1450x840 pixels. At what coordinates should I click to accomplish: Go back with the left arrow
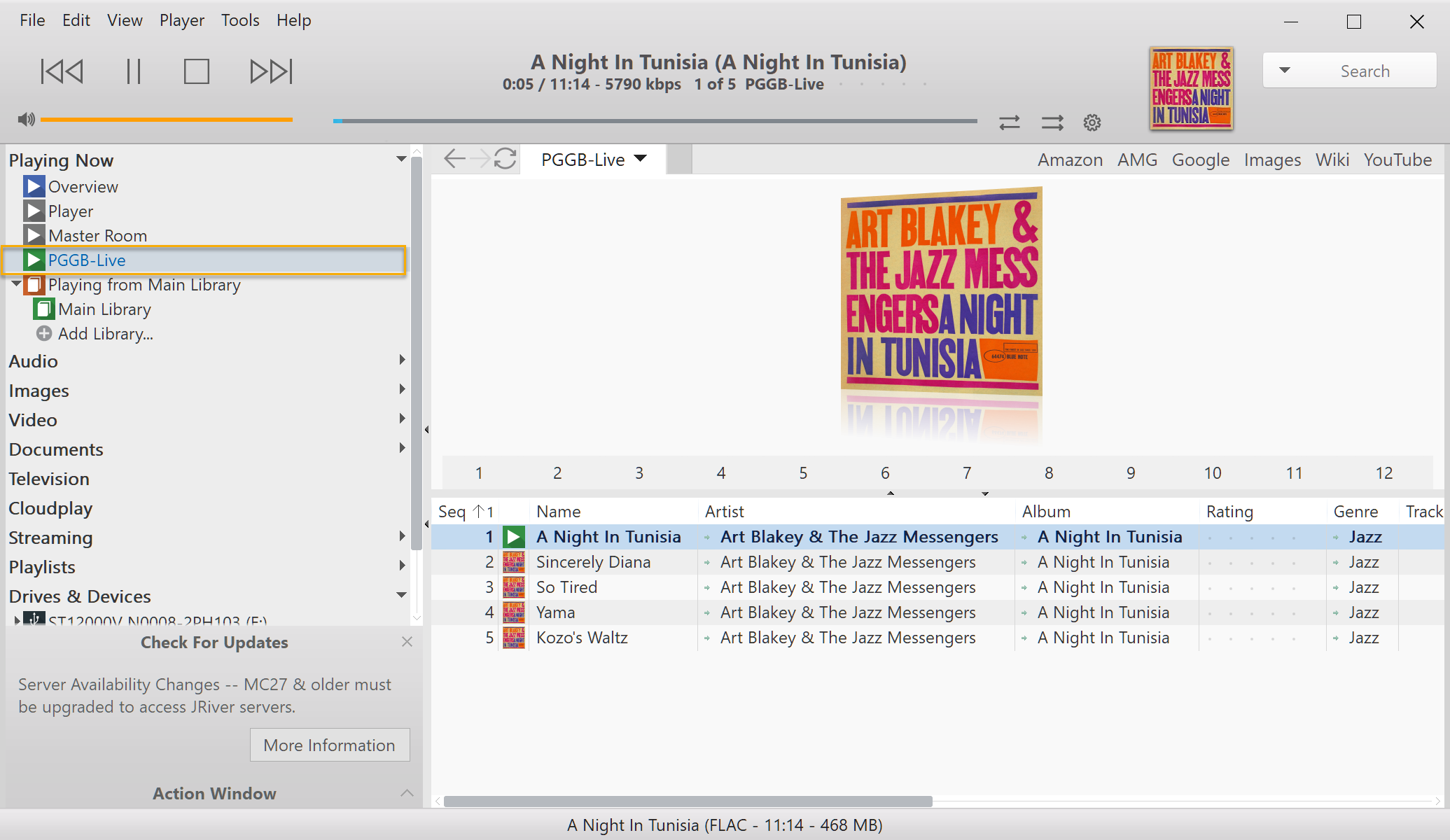point(454,159)
